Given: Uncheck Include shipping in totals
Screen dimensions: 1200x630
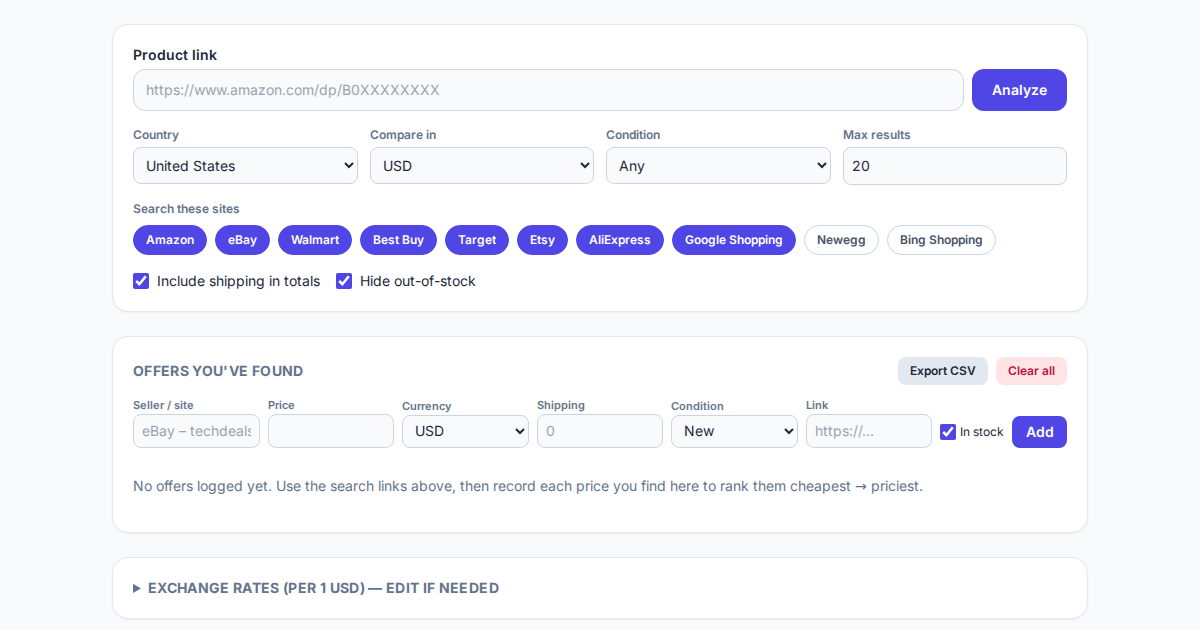Looking at the screenshot, I should [141, 281].
